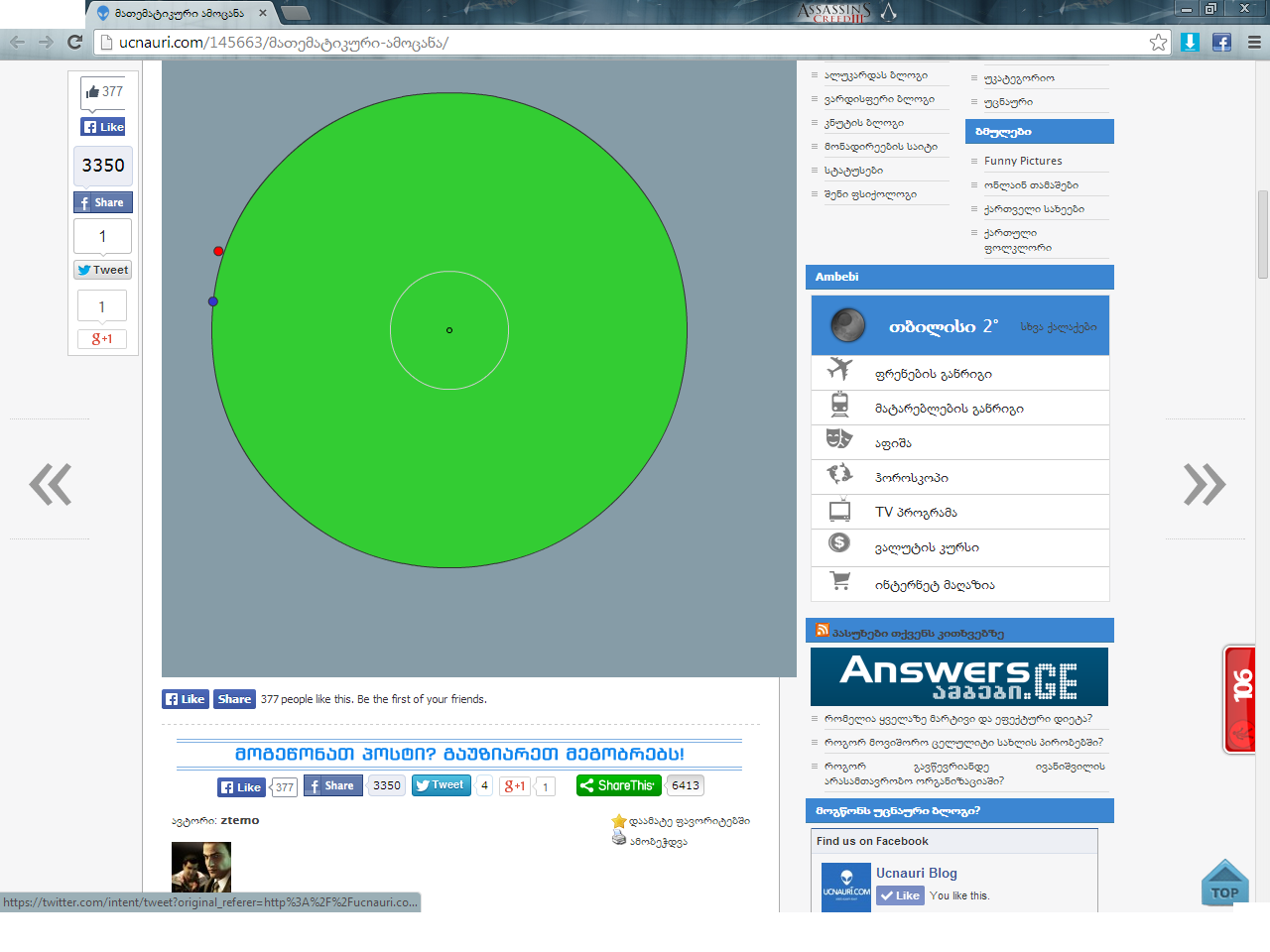Click the TOP arrow to return upward
The height and width of the screenshot is (952, 1270).
1224,882
